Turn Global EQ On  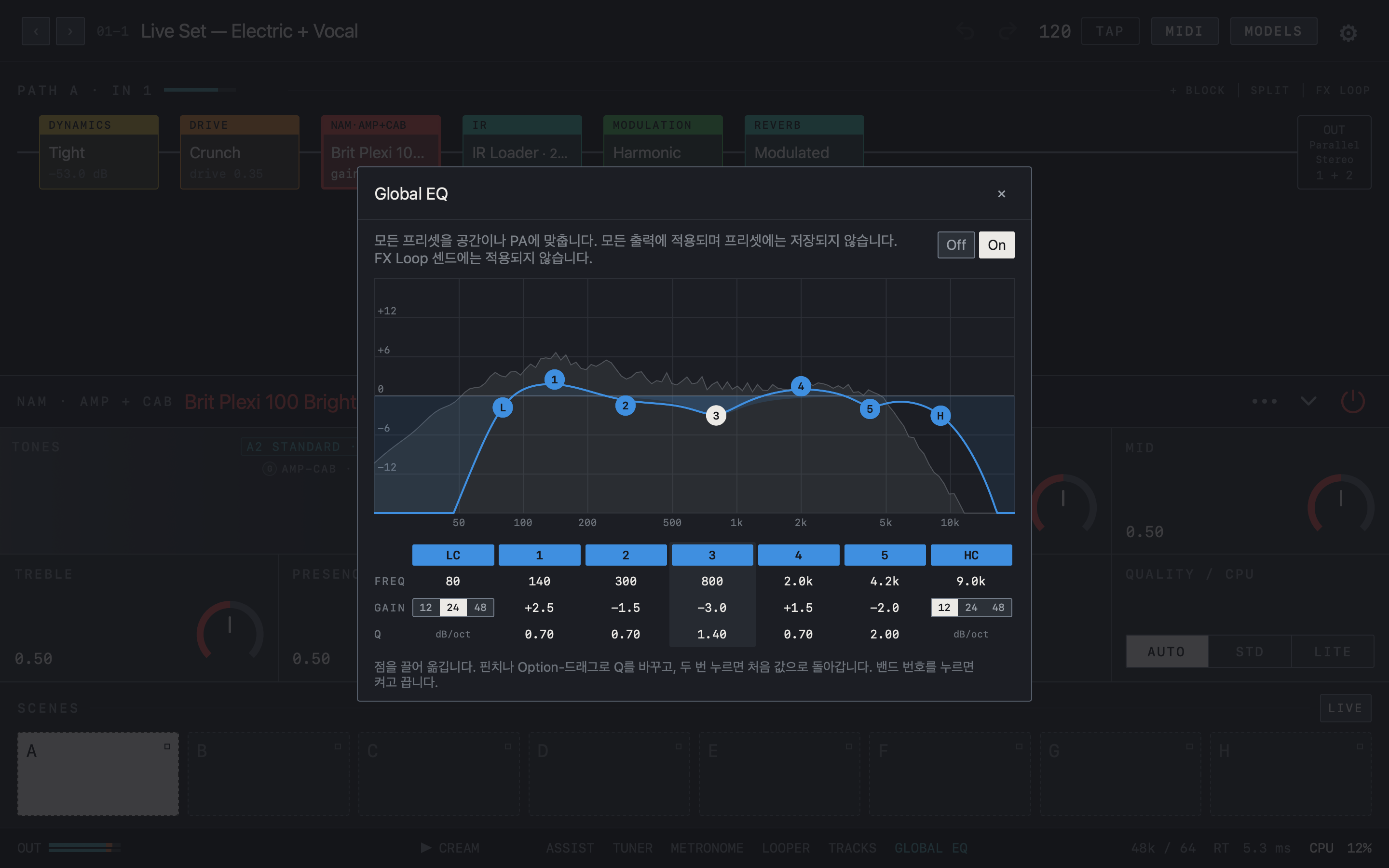[996, 245]
